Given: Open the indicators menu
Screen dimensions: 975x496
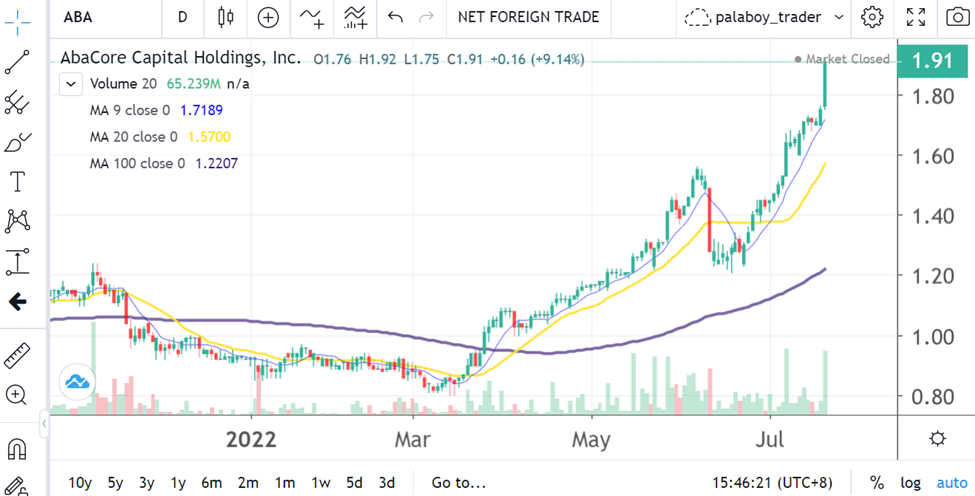Looking at the screenshot, I should point(312,17).
